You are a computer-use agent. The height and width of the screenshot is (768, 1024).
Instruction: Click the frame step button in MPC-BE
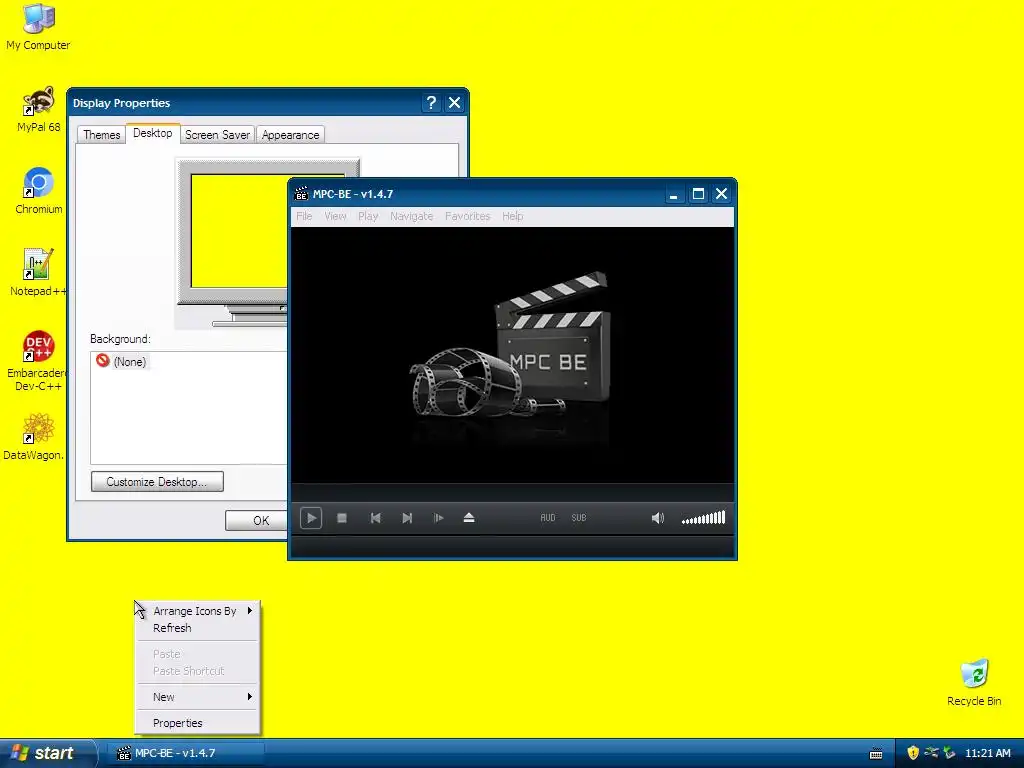pyautogui.click(x=438, y=518)
